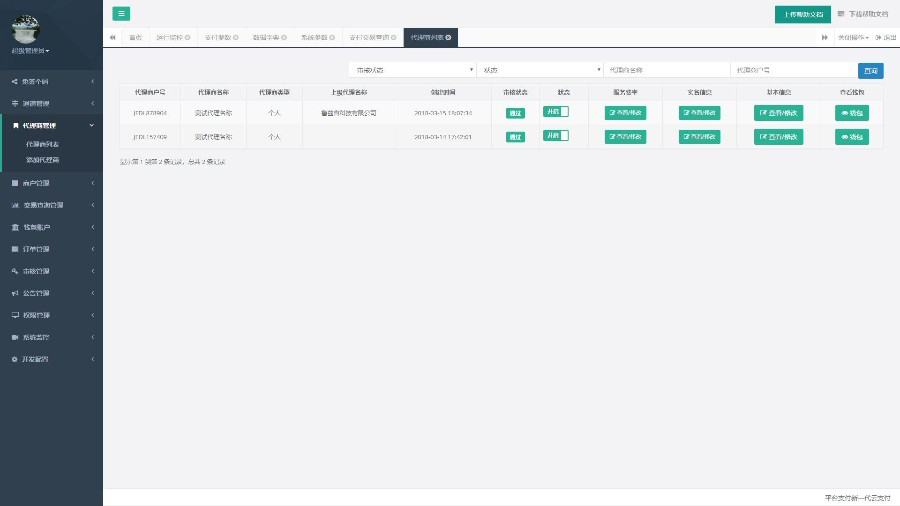Close the active dark tab via its X icon
This screenshot has height=506, width=900.
[x=449, y=37]
